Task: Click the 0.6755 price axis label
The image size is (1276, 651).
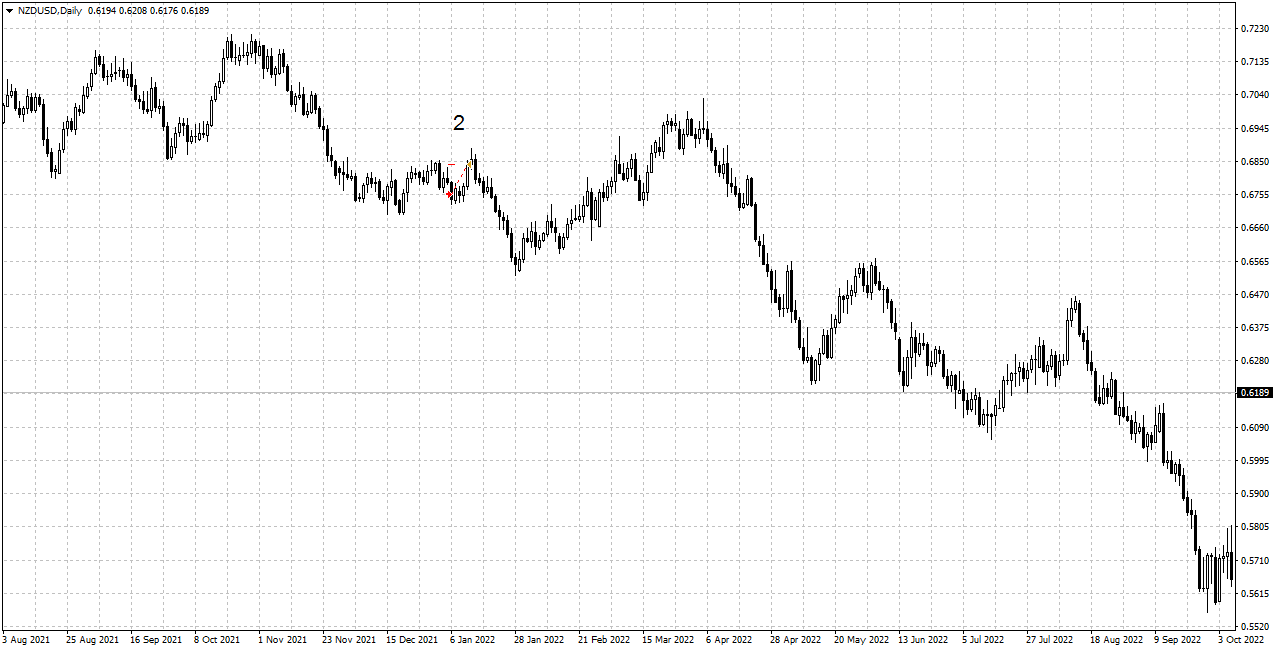Action: pos(1256,195)
